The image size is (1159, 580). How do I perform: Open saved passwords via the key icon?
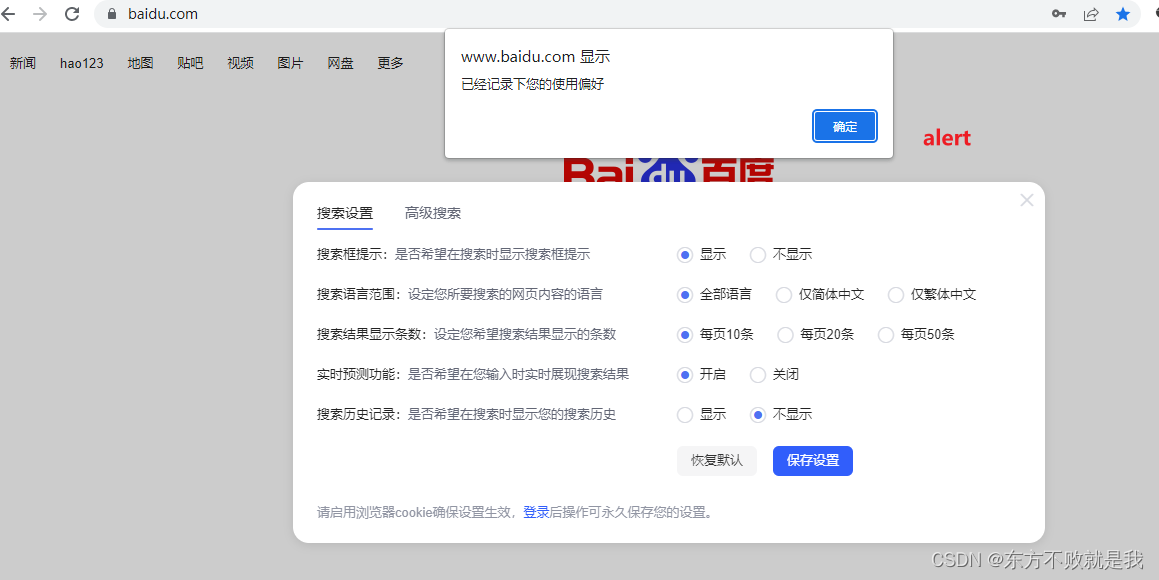pyautogui.click(x=1059, y=14)
